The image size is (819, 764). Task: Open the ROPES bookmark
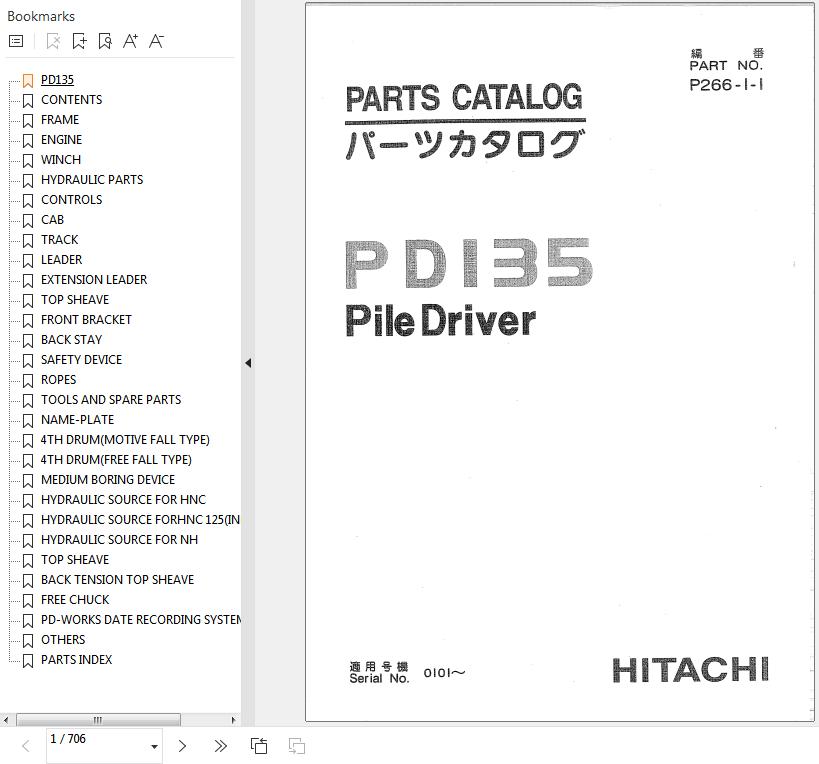click(x=58, y=380)
